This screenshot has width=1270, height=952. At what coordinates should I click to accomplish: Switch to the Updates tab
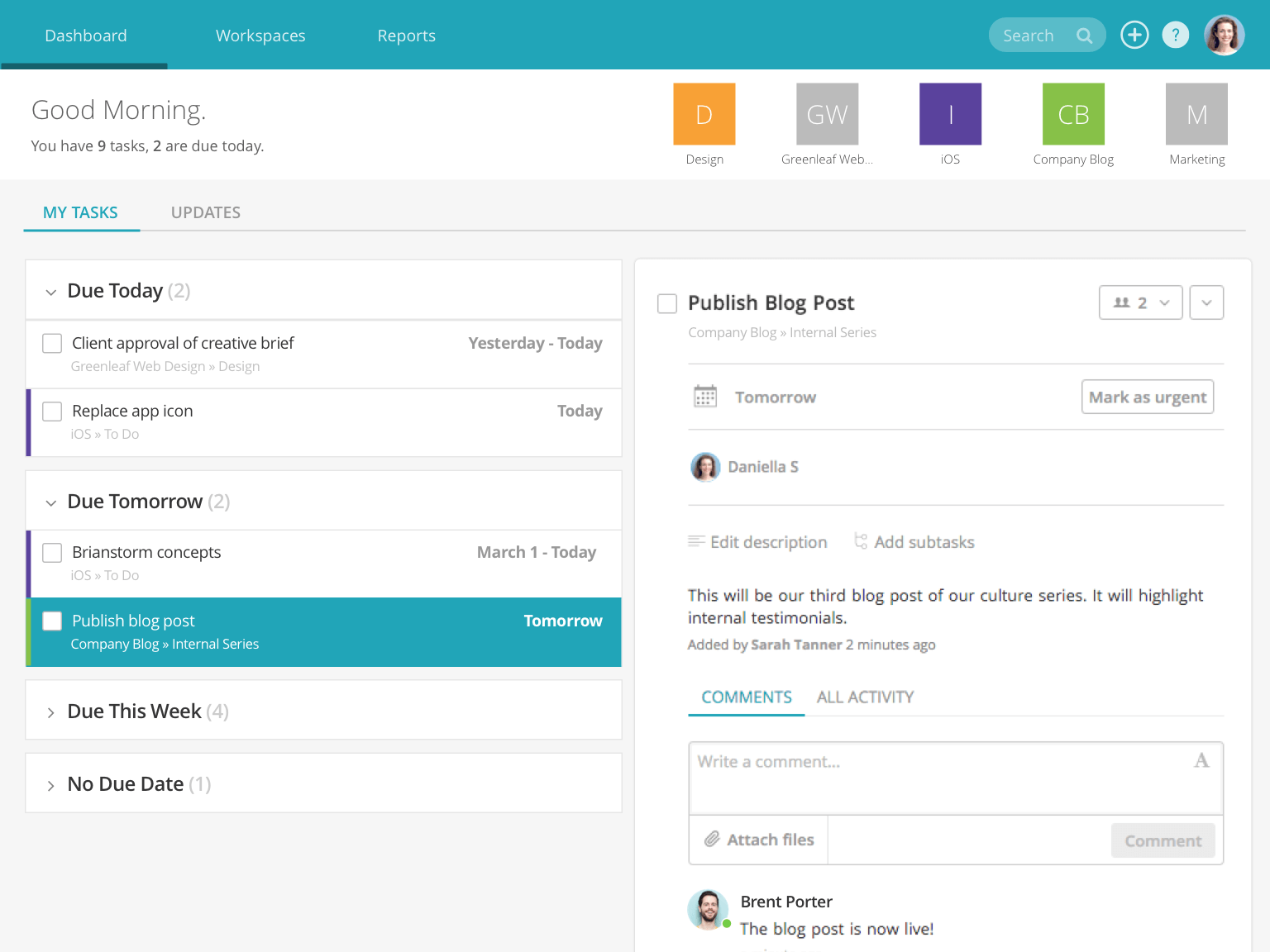click(x=206, y=212)
